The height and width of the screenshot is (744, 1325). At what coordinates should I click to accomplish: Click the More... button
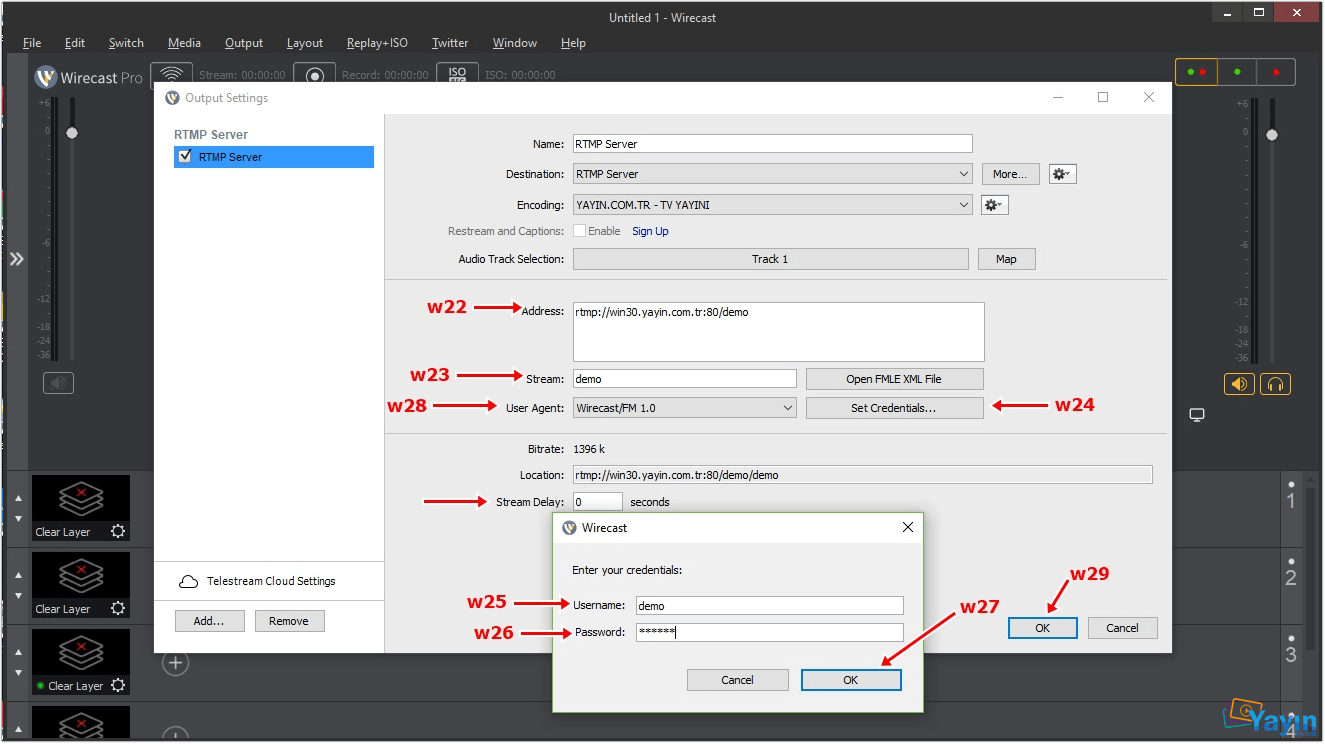[1010, 174]
